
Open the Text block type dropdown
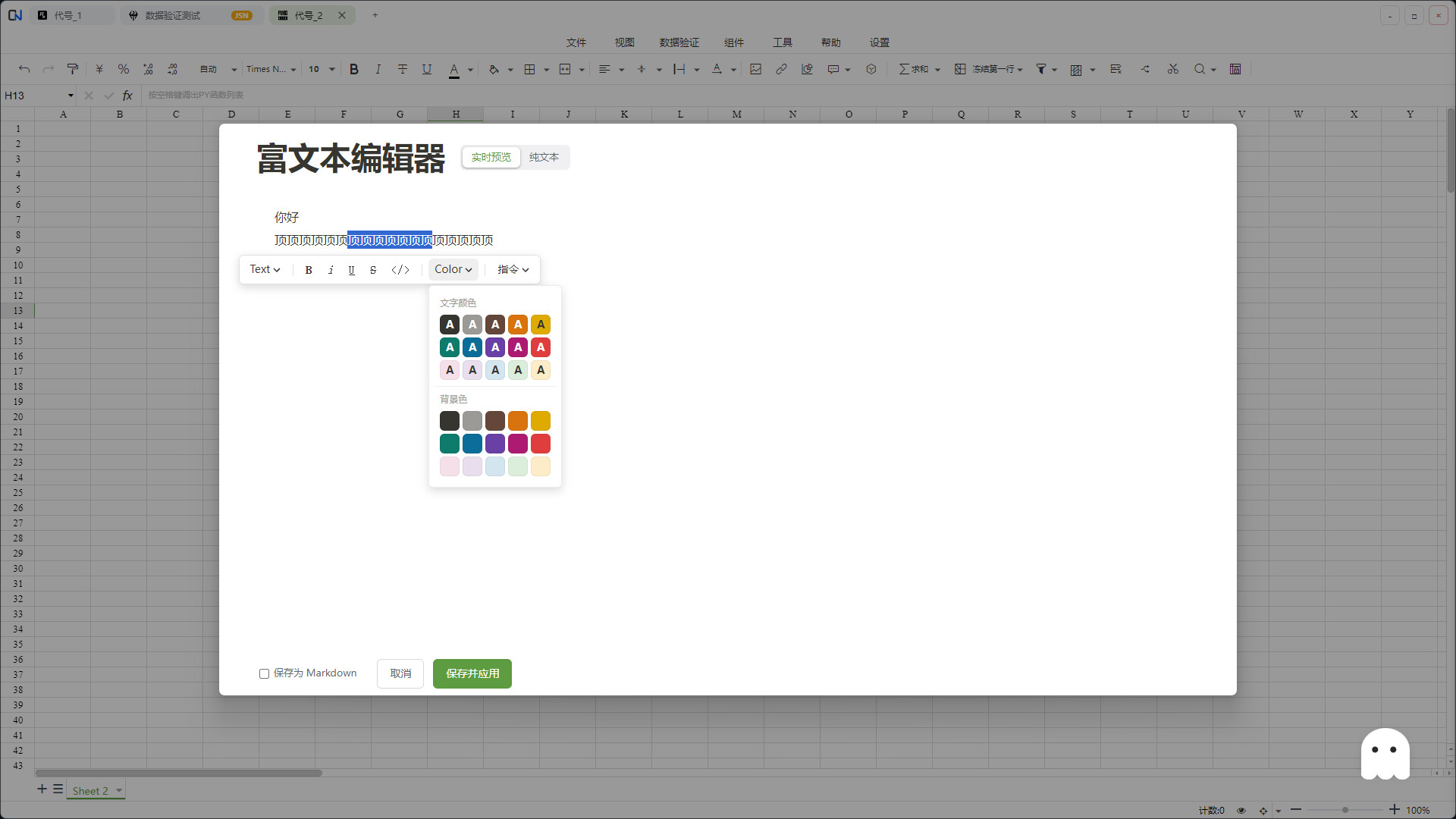tap(265, 269)
